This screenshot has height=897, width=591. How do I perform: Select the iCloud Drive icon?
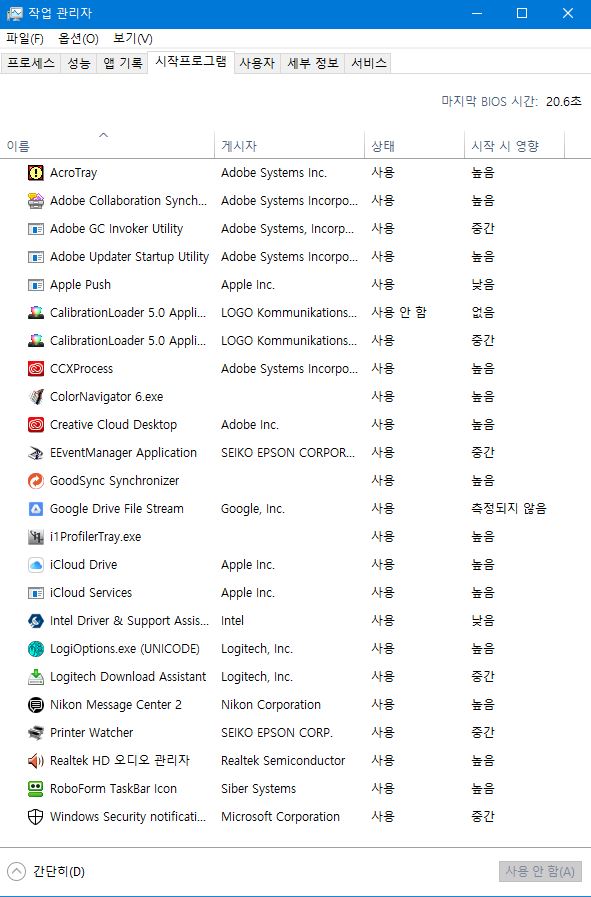(35, 565)
